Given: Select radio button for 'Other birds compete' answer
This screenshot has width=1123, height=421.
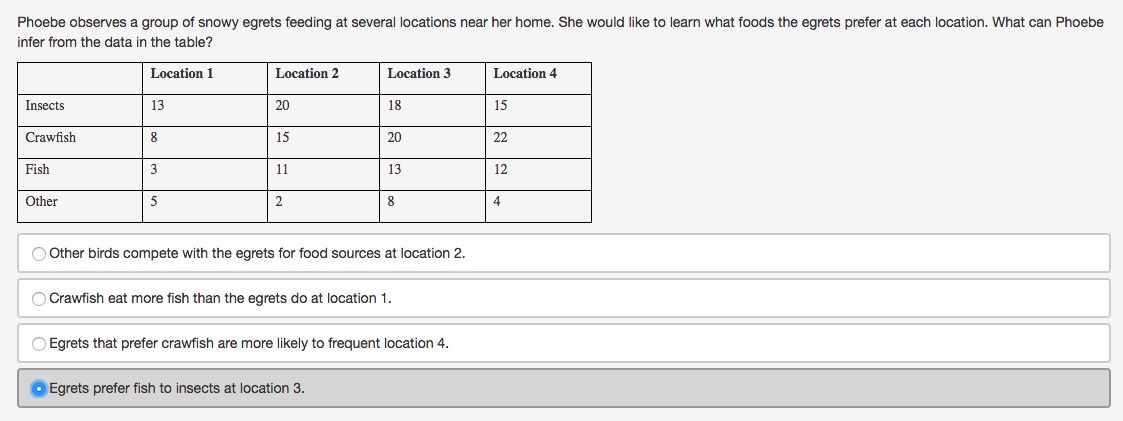Looking at the screenshot, I should 39,253.
